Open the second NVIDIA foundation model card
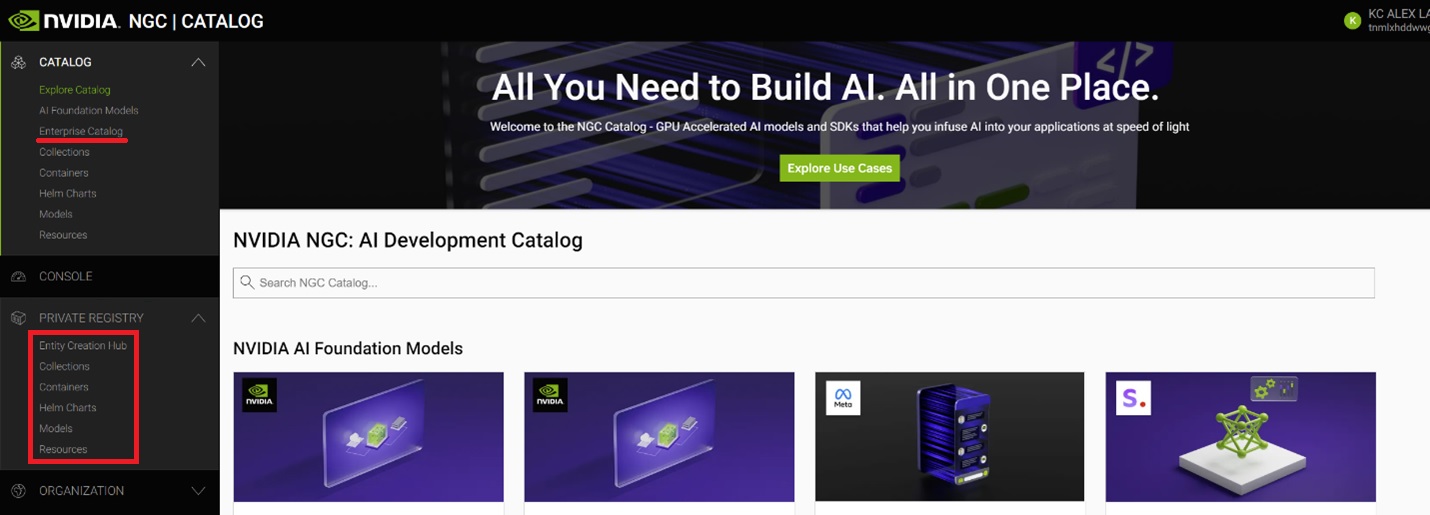 (x=659, y=437)
